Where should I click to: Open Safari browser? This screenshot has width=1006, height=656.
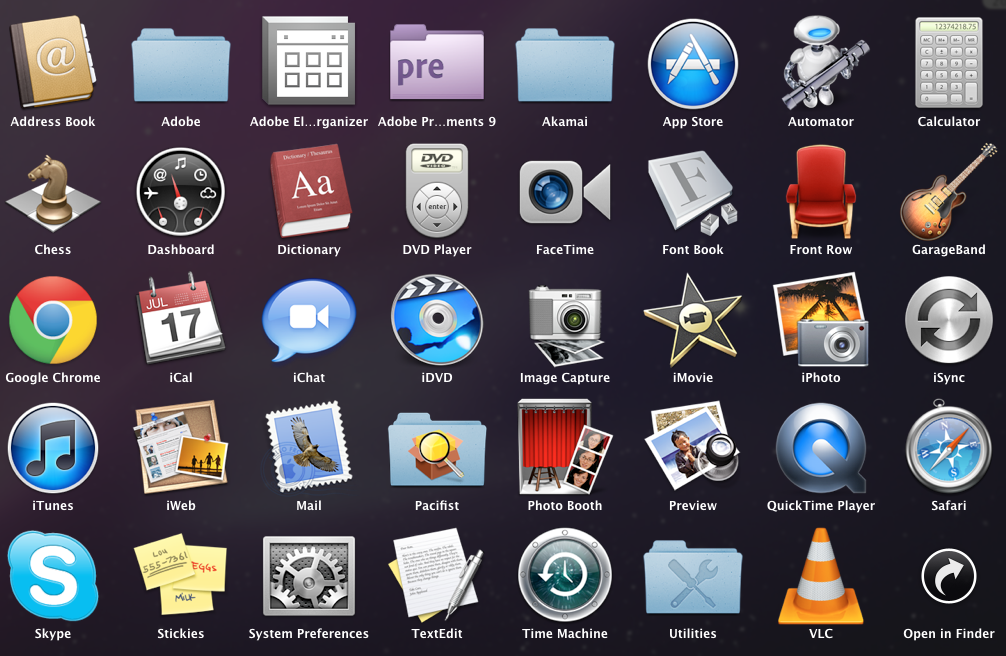948,448
